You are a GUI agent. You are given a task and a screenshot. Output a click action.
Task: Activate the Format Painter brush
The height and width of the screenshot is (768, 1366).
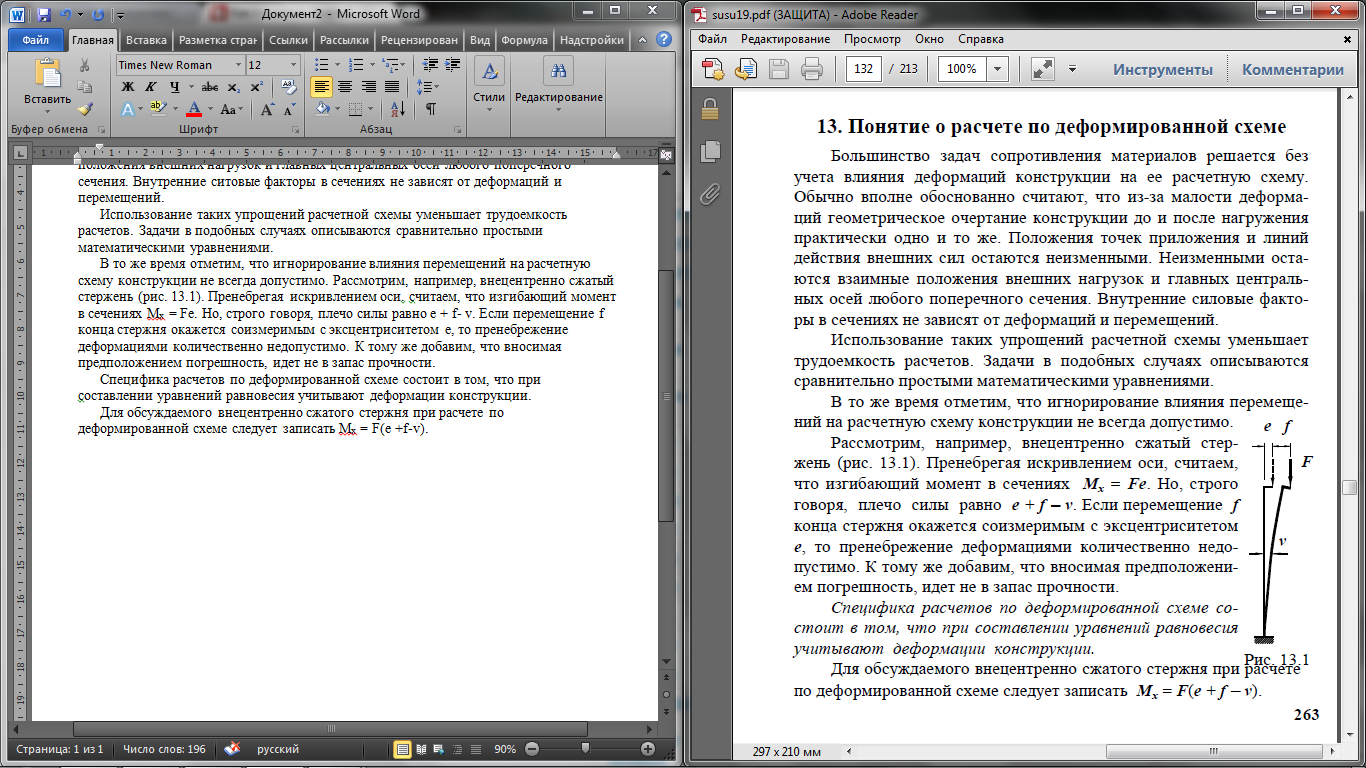point(84,109)
